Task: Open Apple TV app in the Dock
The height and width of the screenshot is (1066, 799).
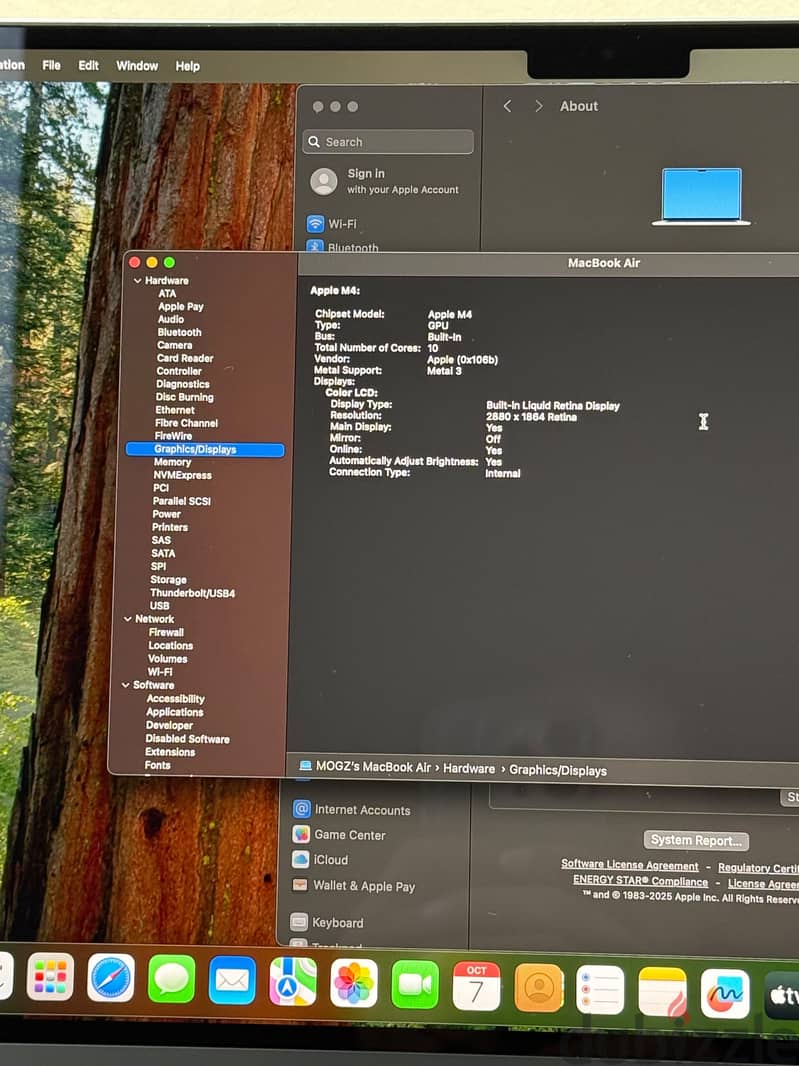Action: (782, 996)
